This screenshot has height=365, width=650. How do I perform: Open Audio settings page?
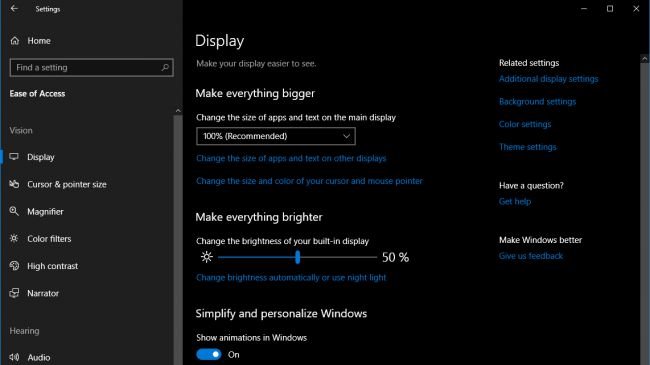tap(39, 358)
